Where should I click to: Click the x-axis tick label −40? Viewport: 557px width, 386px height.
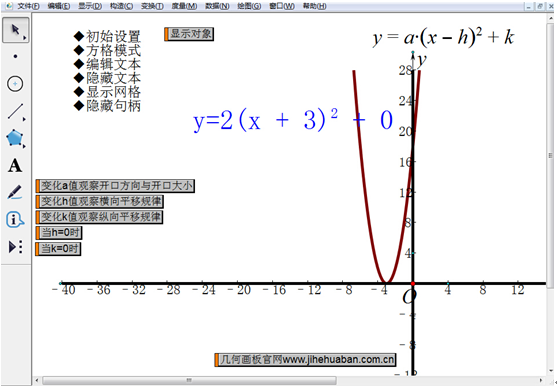[x=64, y=290]
